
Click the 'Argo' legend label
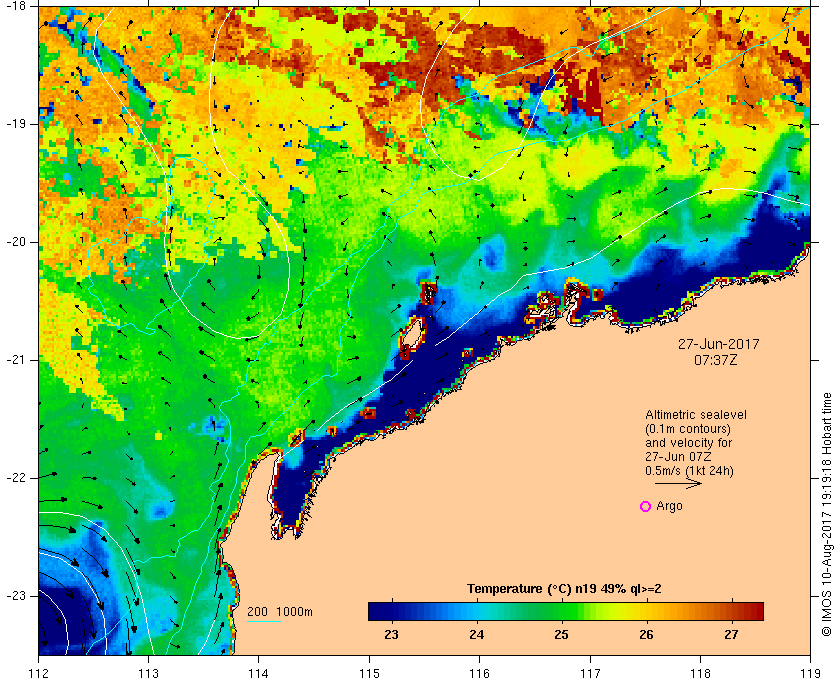[670, 506]
